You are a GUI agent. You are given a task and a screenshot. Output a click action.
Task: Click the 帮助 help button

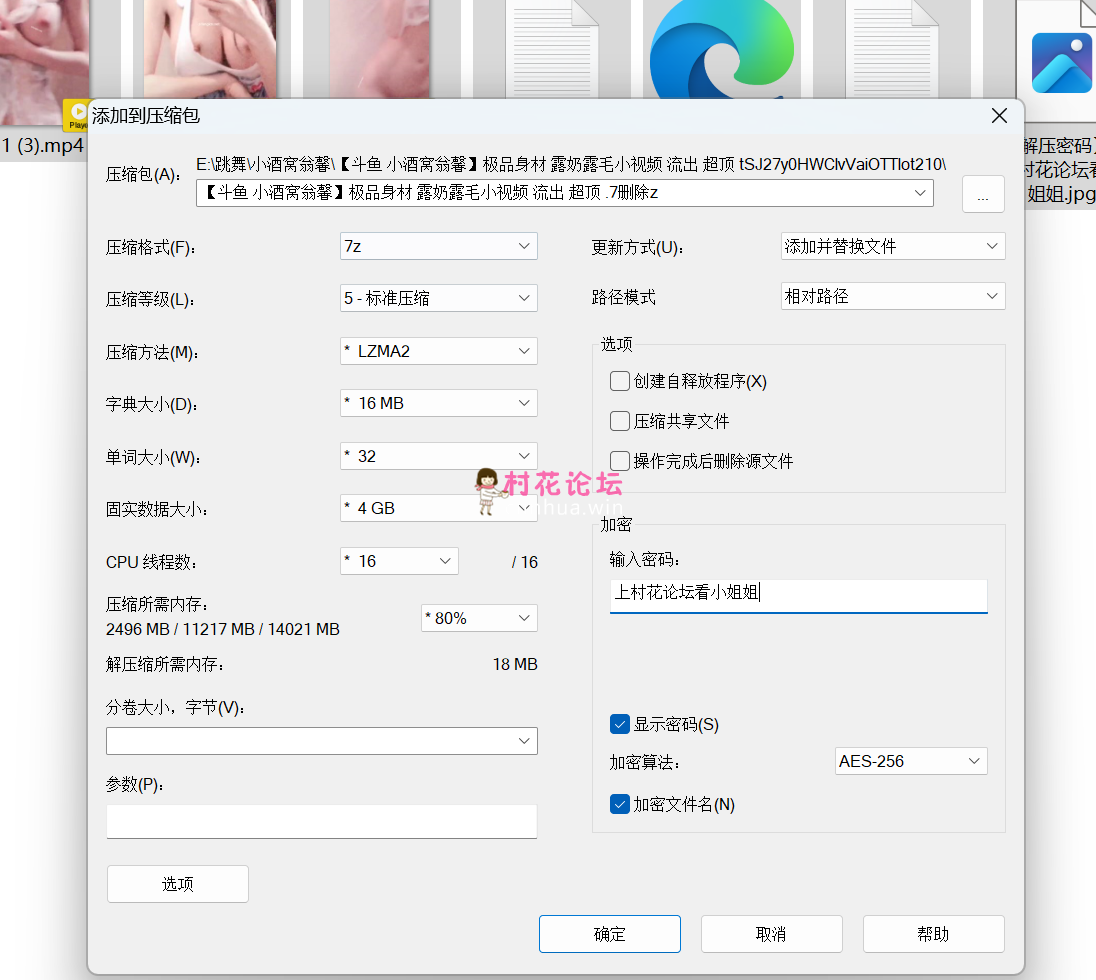[x=933, y=934]
